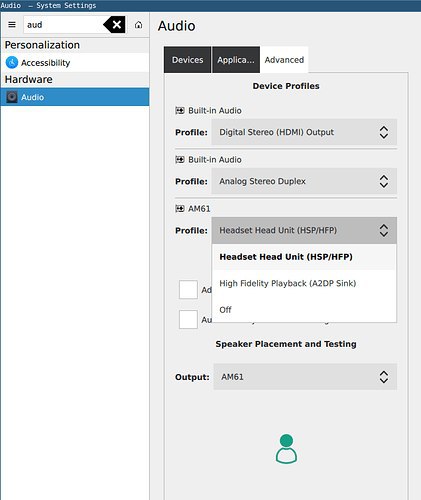Viewport: 421px width, 500px height.
Task: Click the "Output:" label
Action: click(192, 377)
